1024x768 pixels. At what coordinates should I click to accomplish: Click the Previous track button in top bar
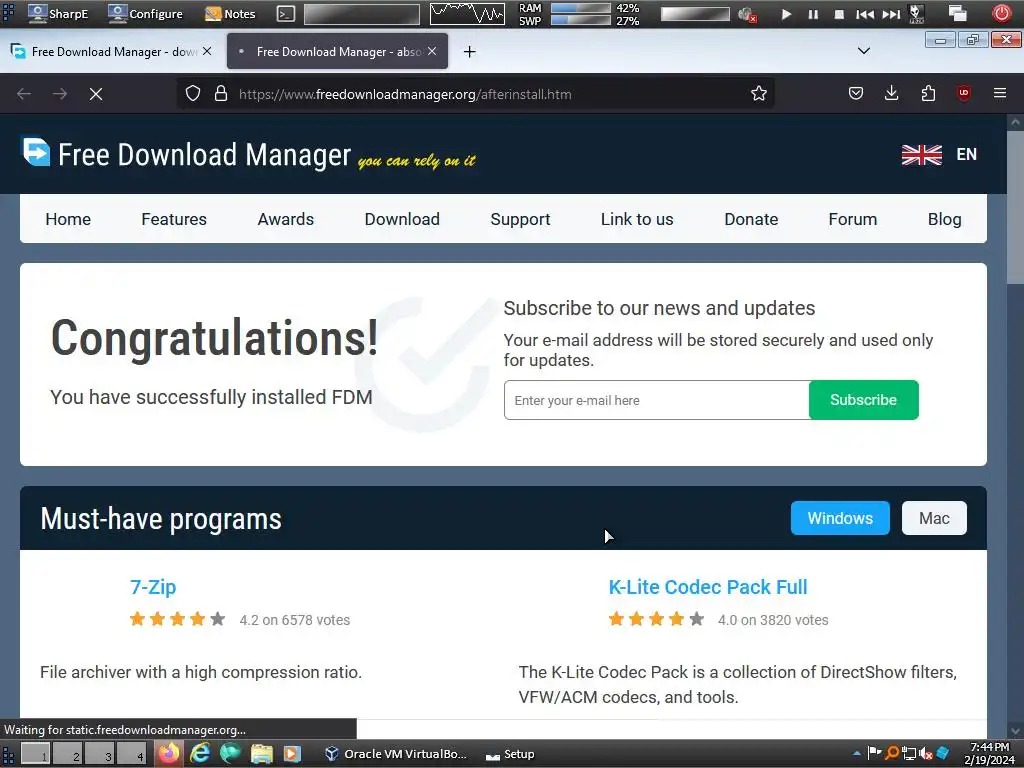point(865,14)
